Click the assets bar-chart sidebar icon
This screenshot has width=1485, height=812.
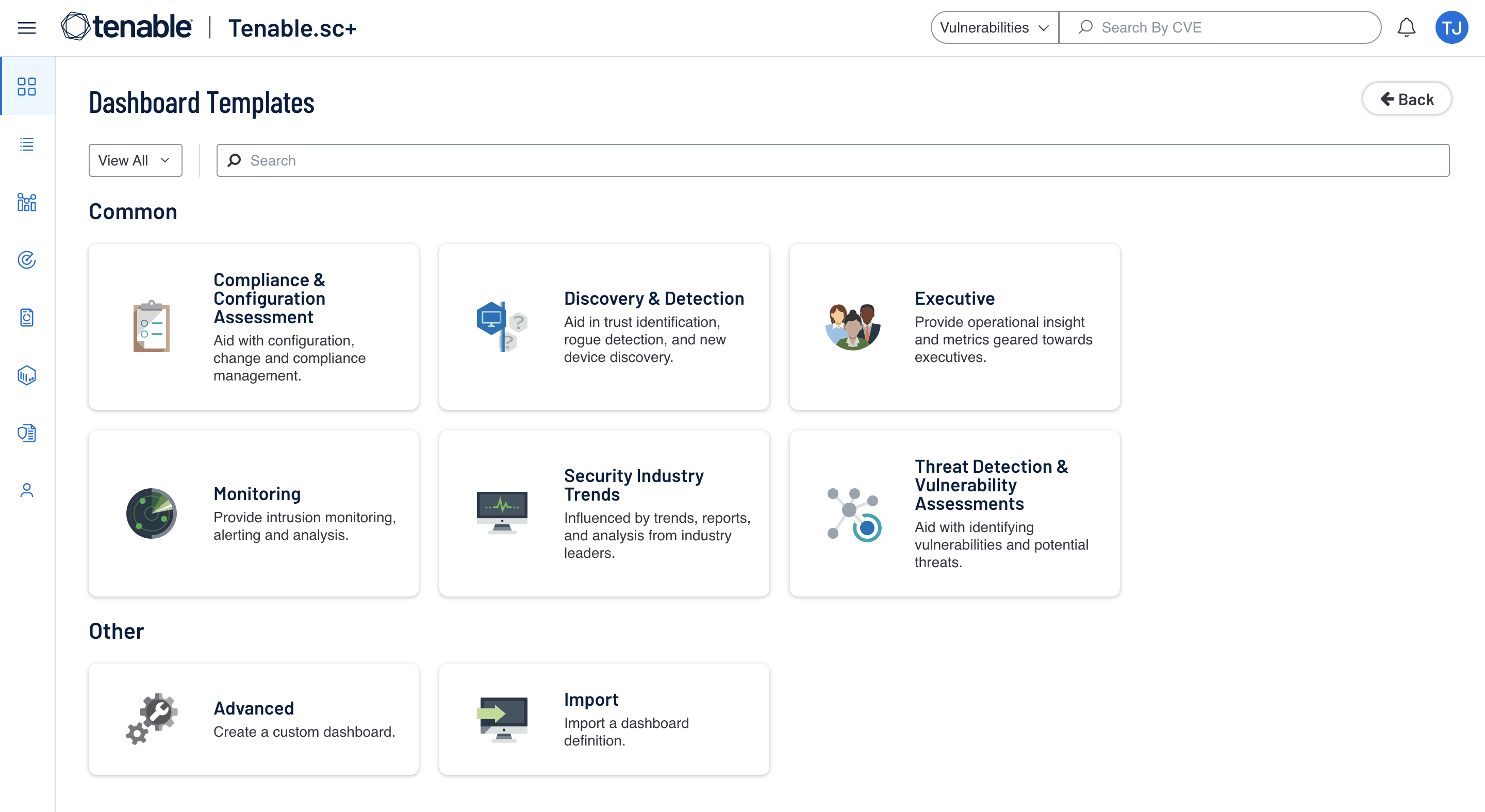(x=26, y=202)
